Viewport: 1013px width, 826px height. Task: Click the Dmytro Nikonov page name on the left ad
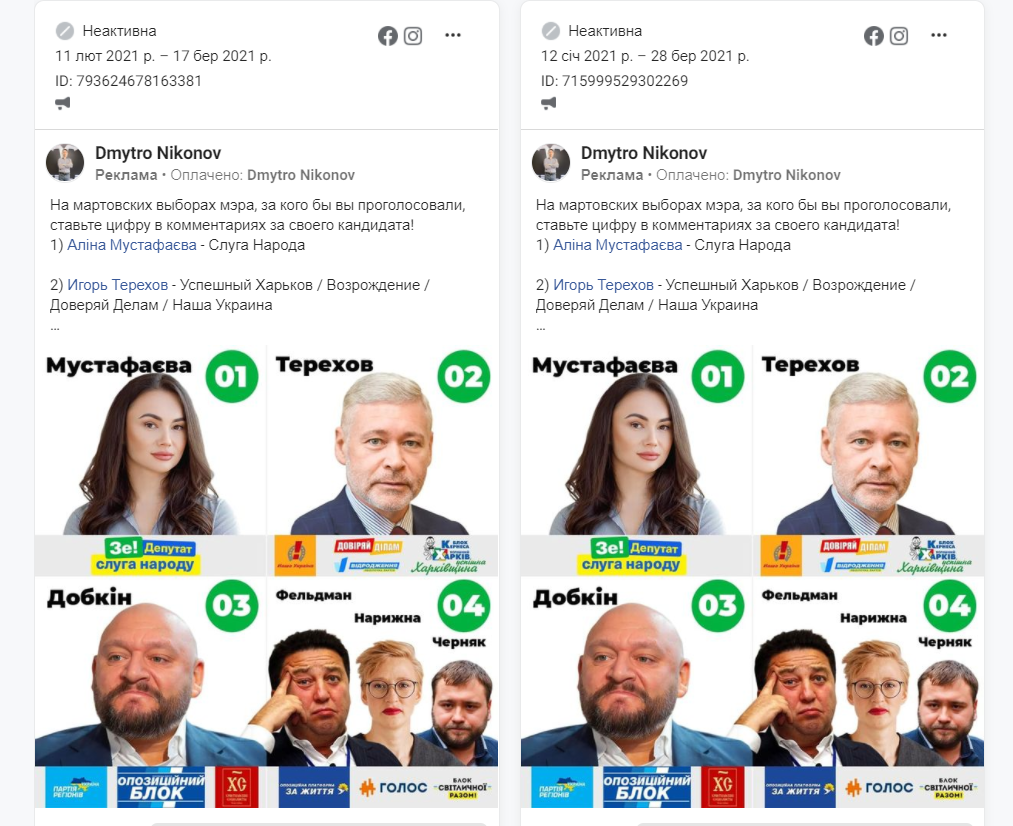point(158,153)
